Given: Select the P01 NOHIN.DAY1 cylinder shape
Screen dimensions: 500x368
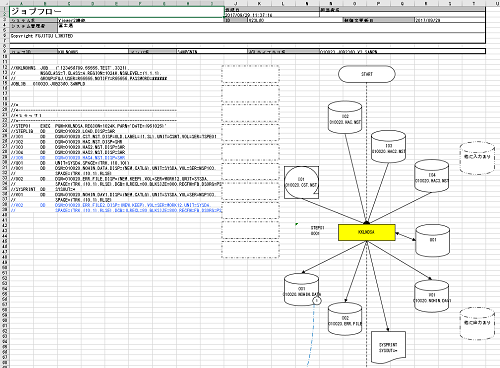Looking at the screenshot, I should [432, 296].
